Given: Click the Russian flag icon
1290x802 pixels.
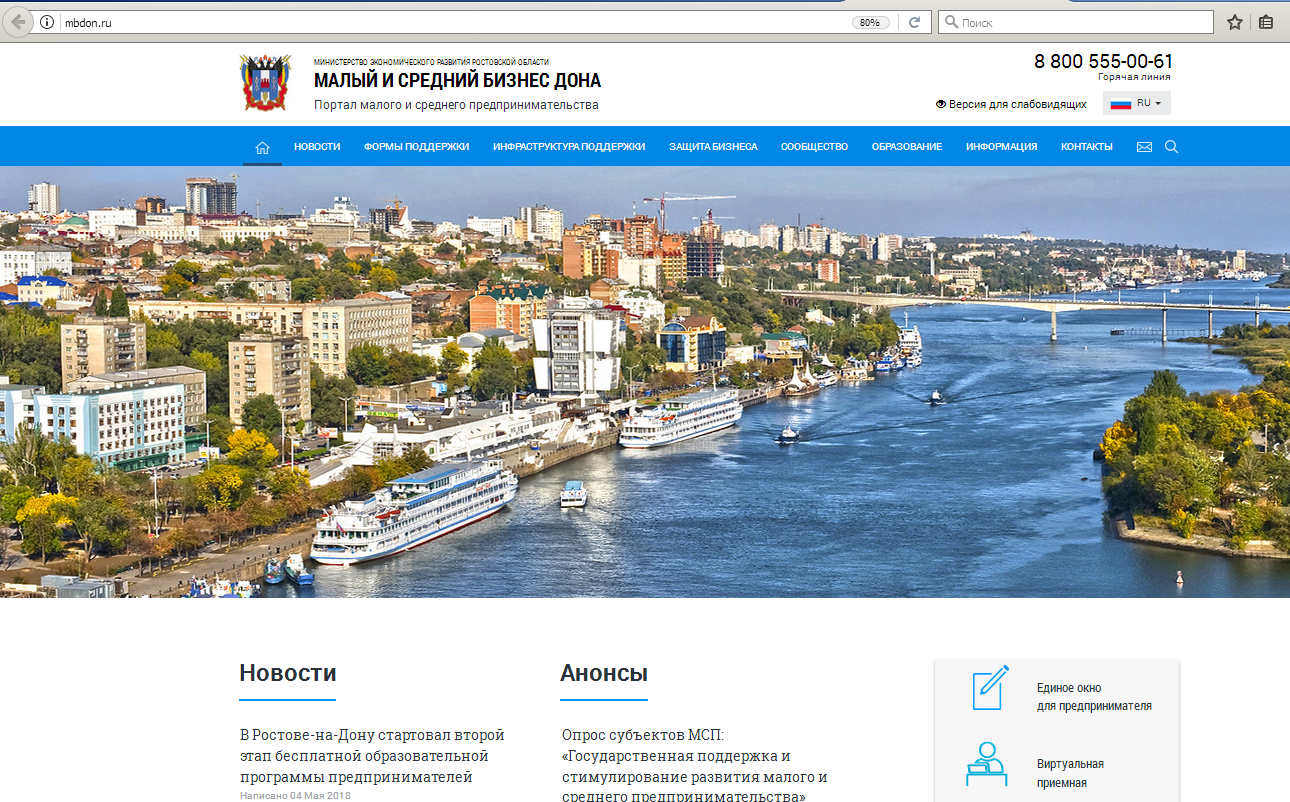Looking at the screenshot, I should [1121, 103].
